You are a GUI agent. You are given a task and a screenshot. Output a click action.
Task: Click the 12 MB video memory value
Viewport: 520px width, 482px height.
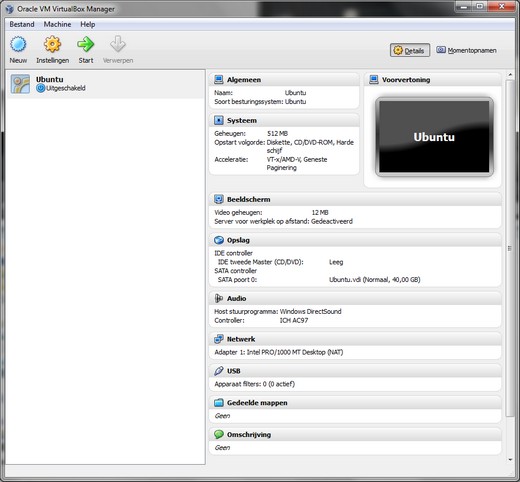[x=320, y=212]
